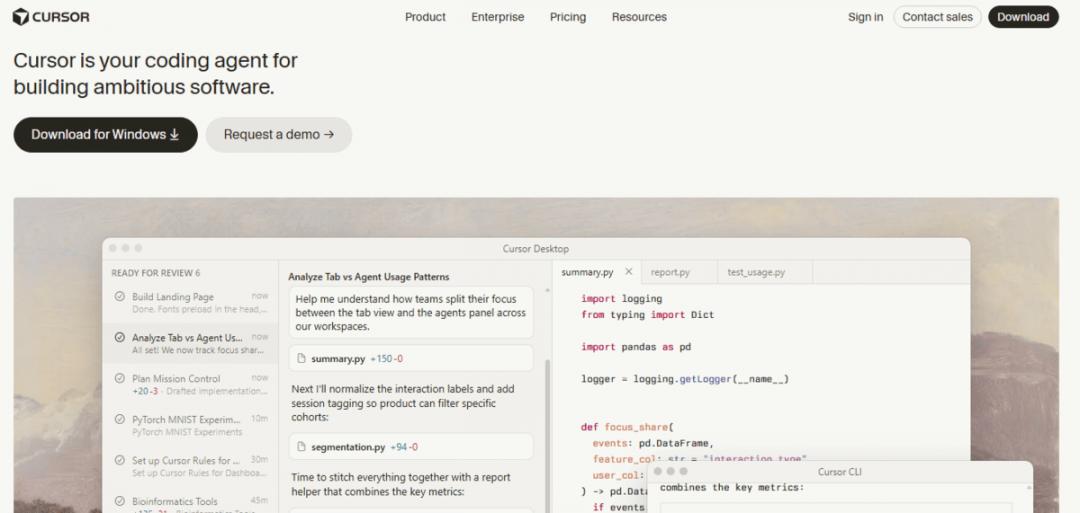Image resolution: width=1080 pixels, height=513 pixels.
Task: Click check icon beside Build Landing Page
Action: (x=119, y=297)
